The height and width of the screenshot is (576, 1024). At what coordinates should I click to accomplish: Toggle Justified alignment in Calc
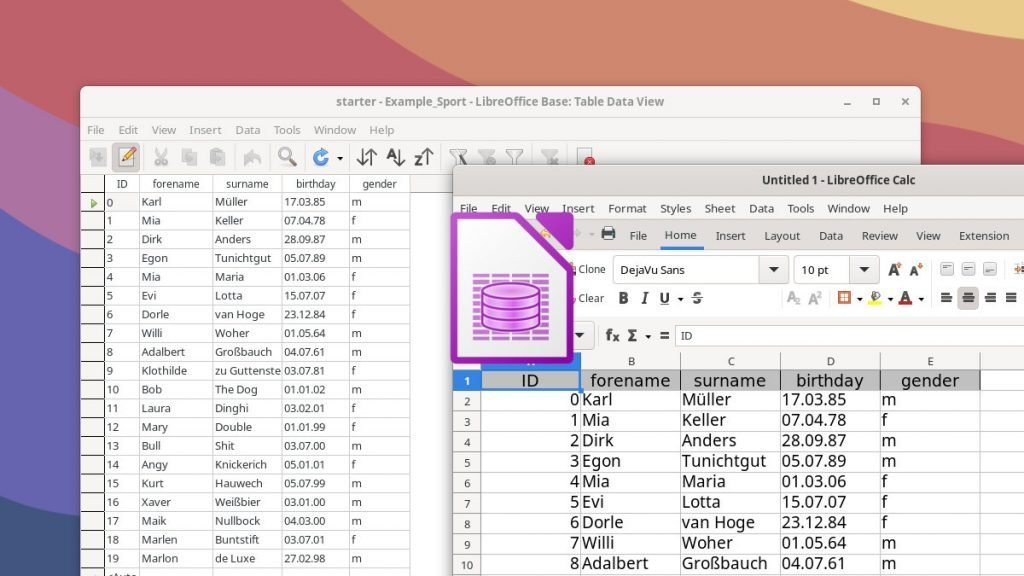[x=1011, y=298]
